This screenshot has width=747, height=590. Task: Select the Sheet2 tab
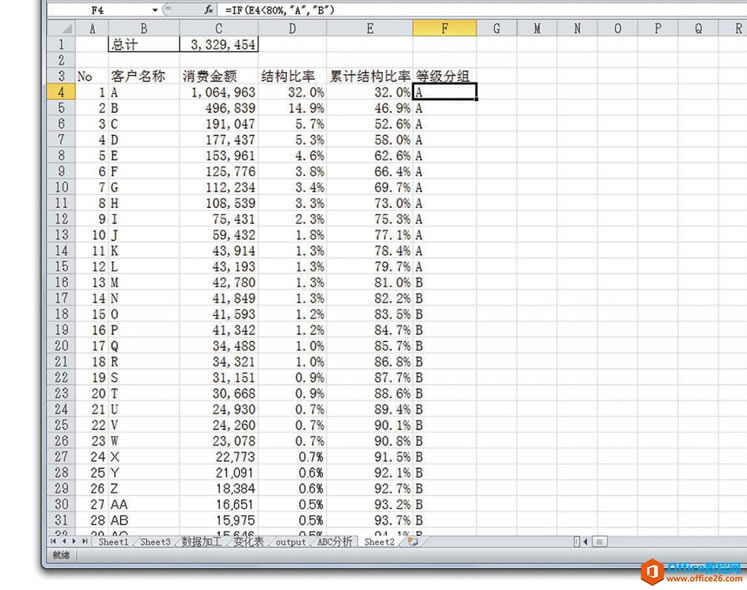pyautogui.click(x=379, y=542)
